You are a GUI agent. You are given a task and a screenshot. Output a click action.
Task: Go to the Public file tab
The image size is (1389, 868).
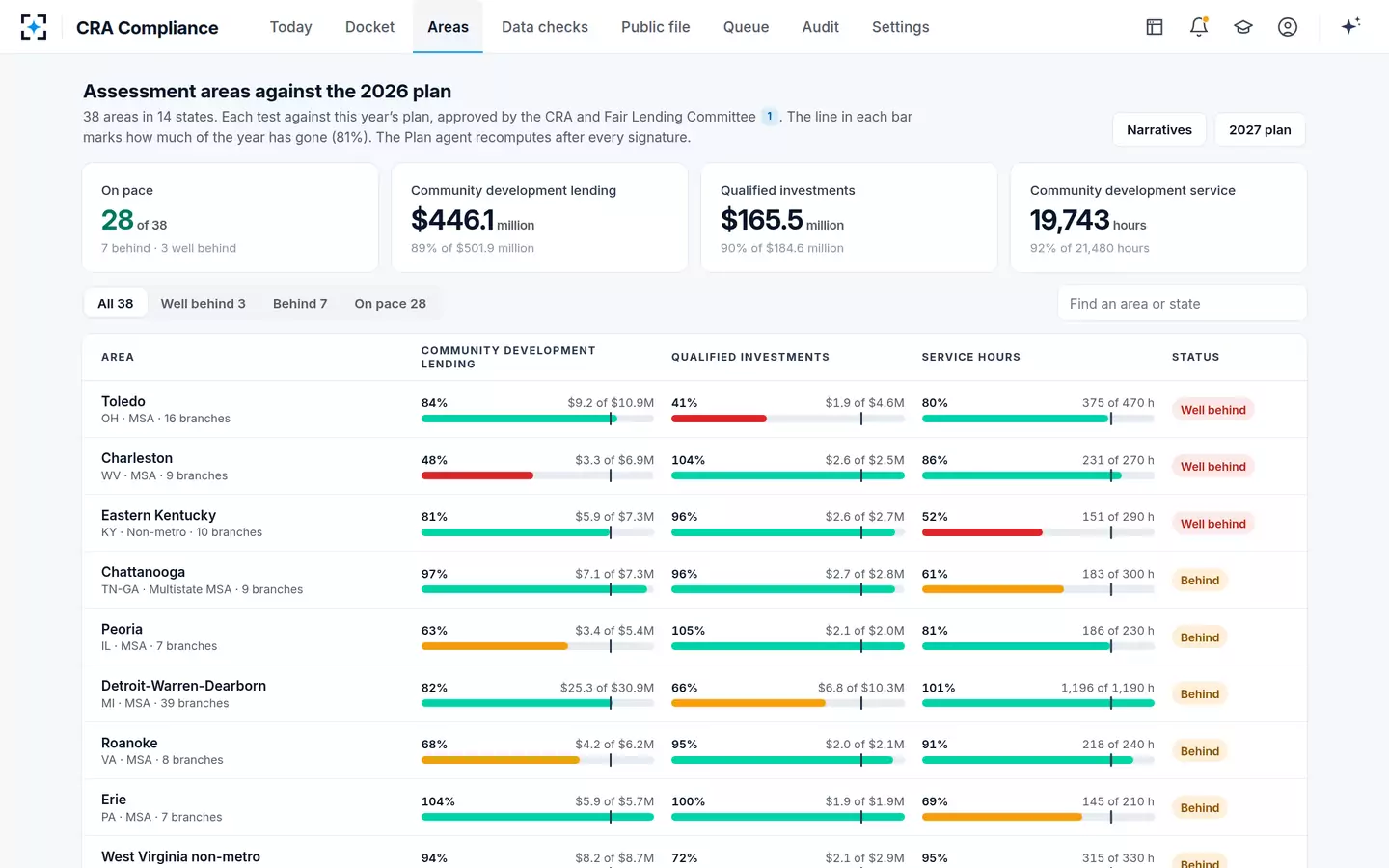tap(656, 27)
